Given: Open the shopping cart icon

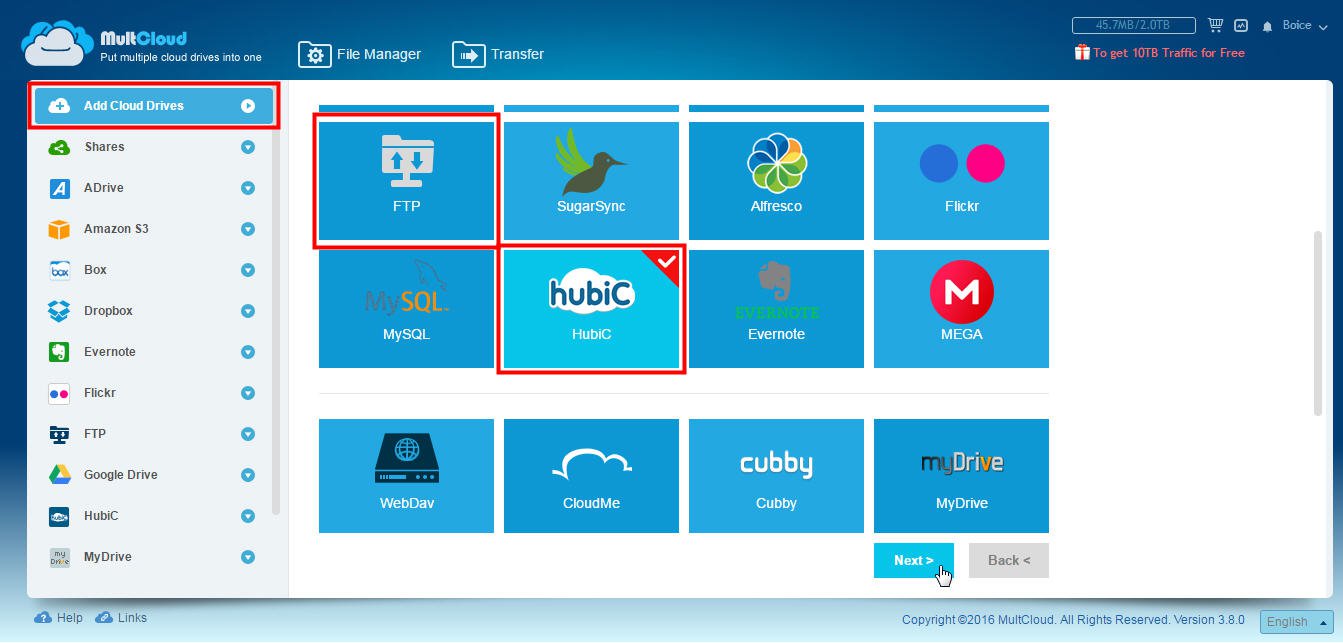Looking at the screenshot, I should [1216, 25].
